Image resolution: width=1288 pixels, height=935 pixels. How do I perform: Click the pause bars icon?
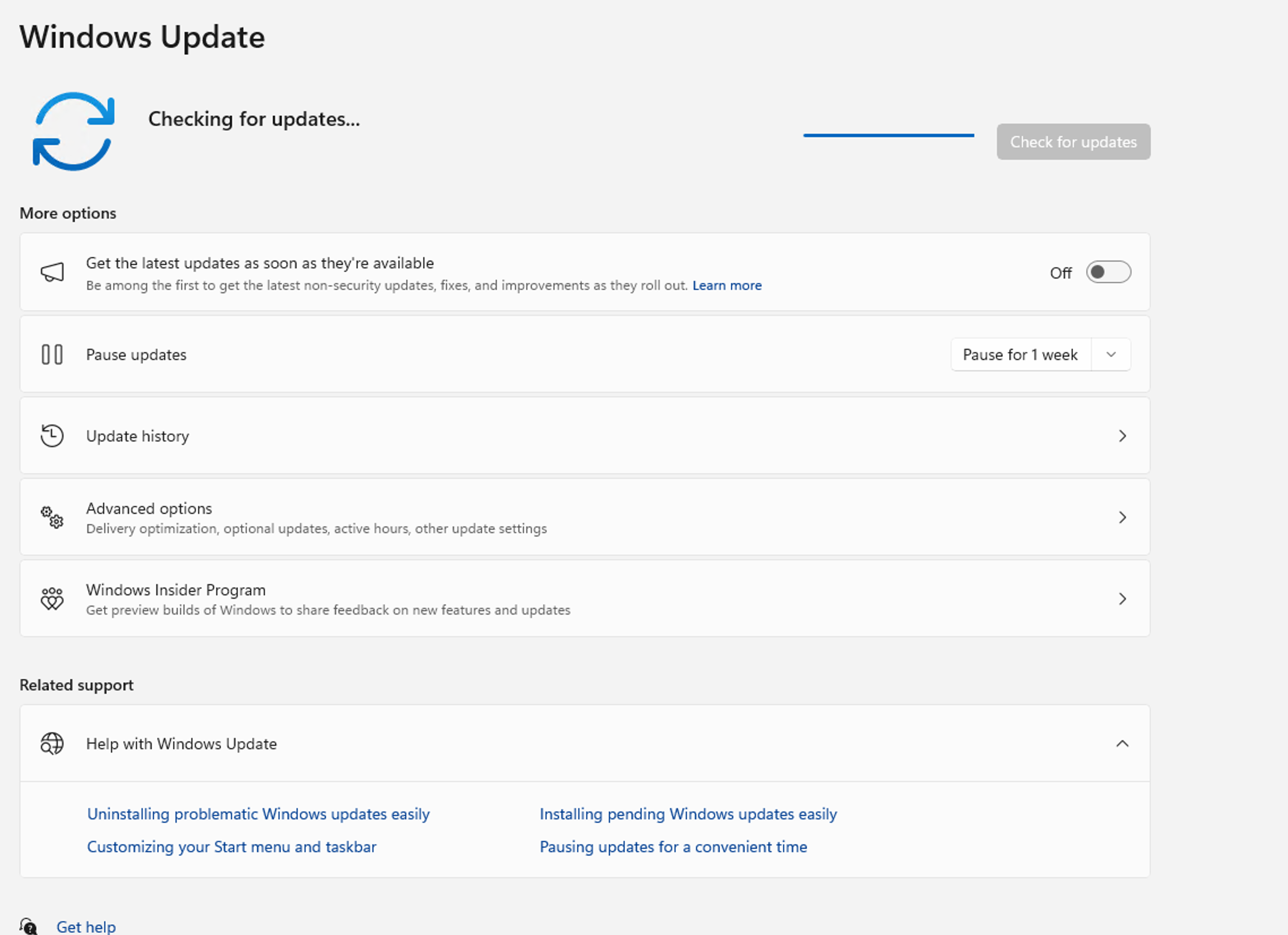click(52, 354)
